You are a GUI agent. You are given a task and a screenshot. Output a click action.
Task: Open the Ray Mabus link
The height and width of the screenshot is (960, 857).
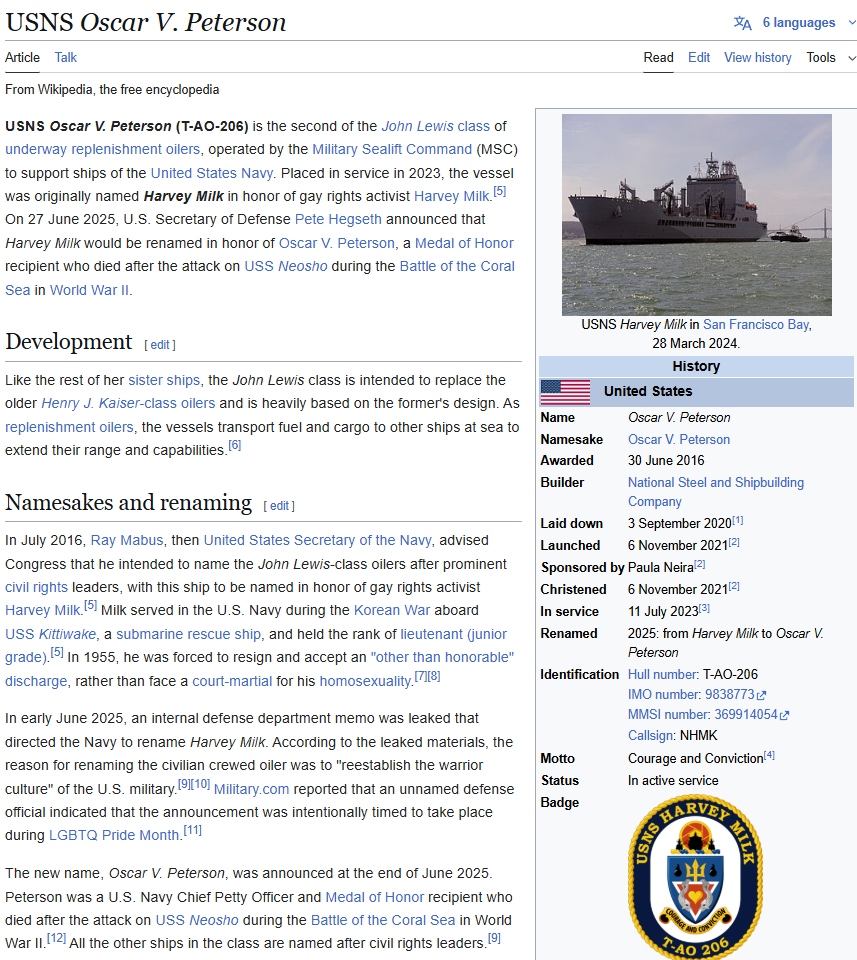tap(127, 541)
